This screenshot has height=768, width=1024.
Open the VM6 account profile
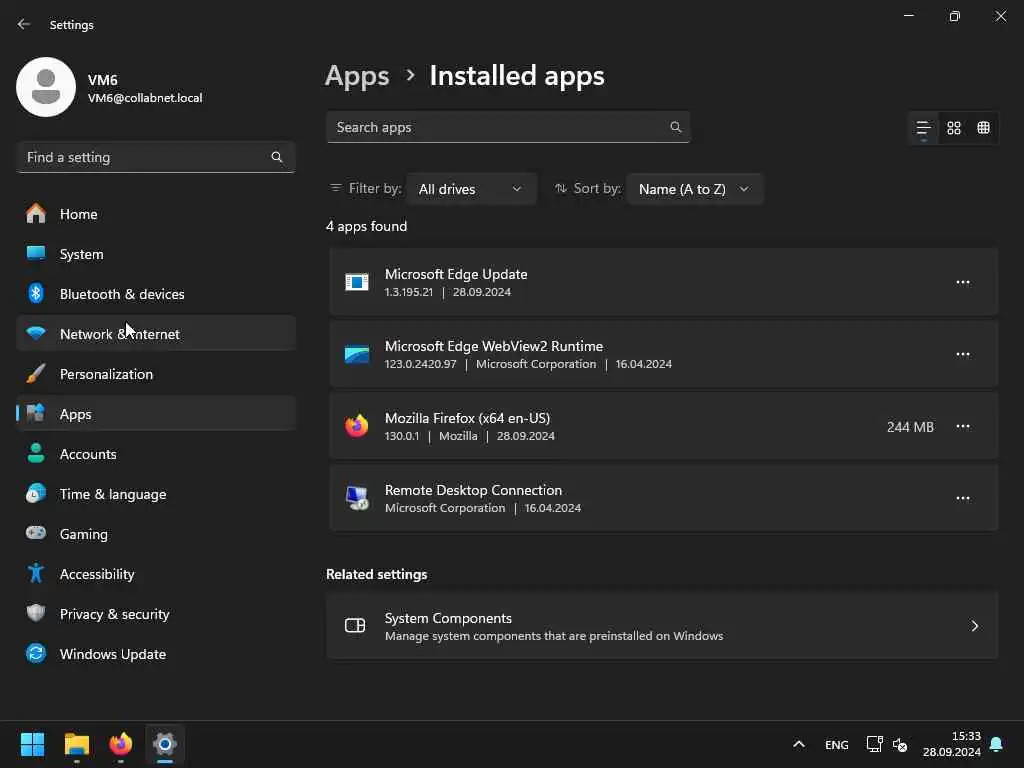click(110, 88)
